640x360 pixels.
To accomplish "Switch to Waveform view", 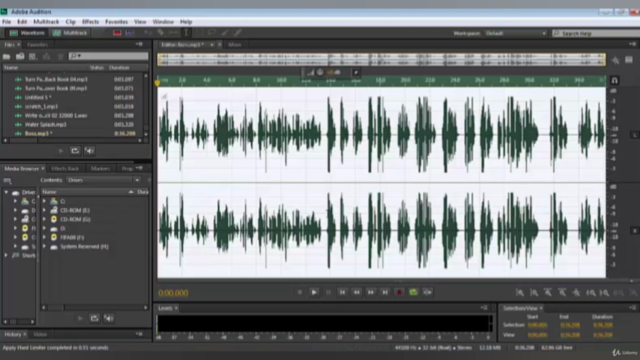I will point(27,33).
